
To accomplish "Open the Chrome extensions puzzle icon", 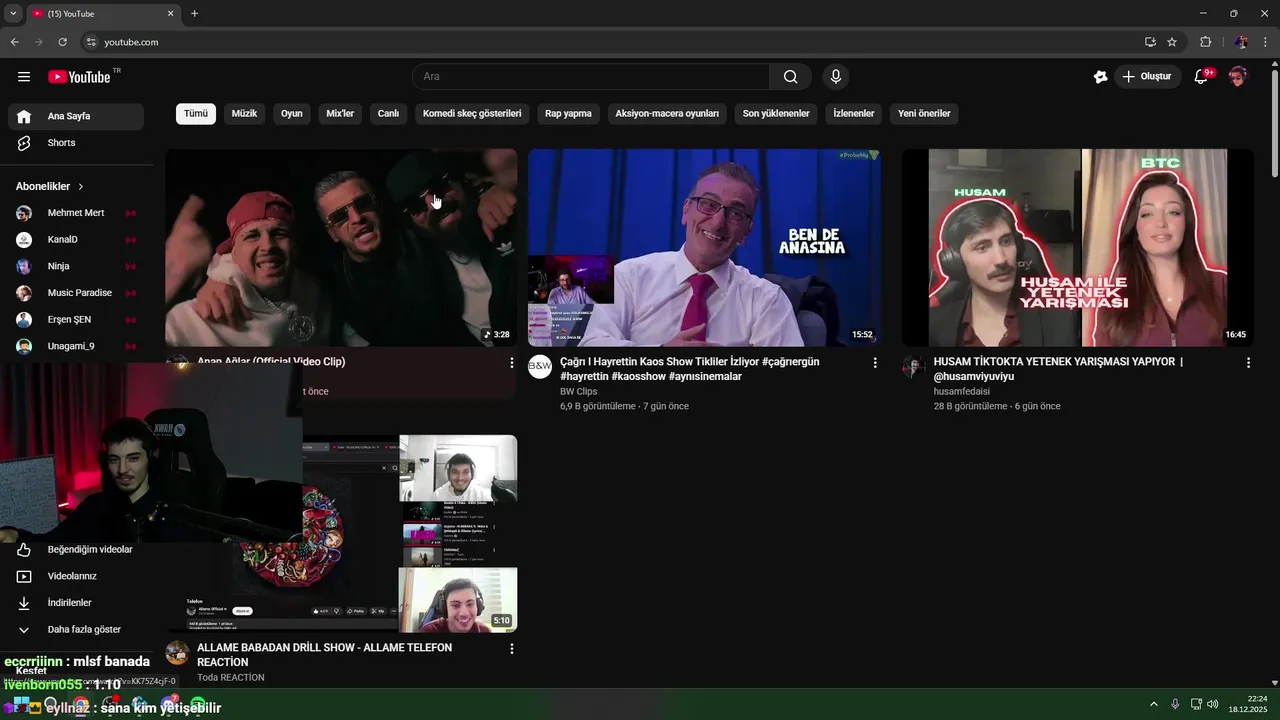I will tap(1205, 42).
